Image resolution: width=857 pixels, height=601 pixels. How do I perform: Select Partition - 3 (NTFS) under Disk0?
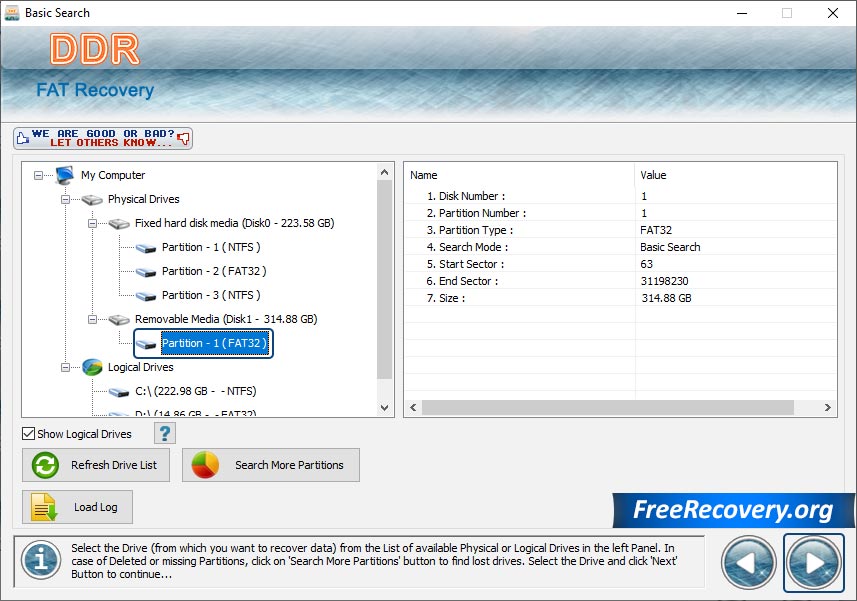click(211, 296)
